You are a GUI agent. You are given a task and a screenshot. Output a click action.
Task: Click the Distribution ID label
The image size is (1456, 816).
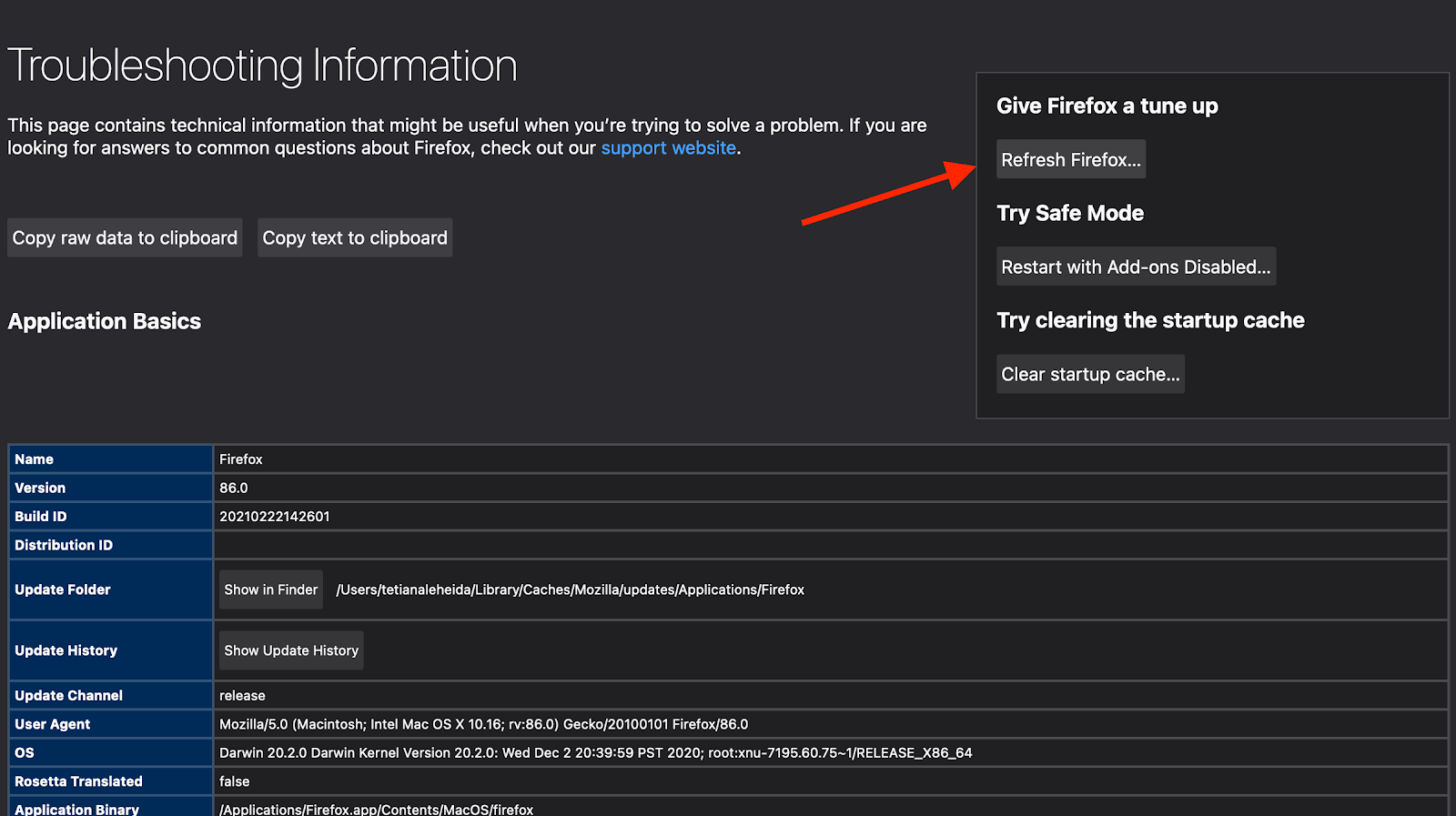coord(64,545)
